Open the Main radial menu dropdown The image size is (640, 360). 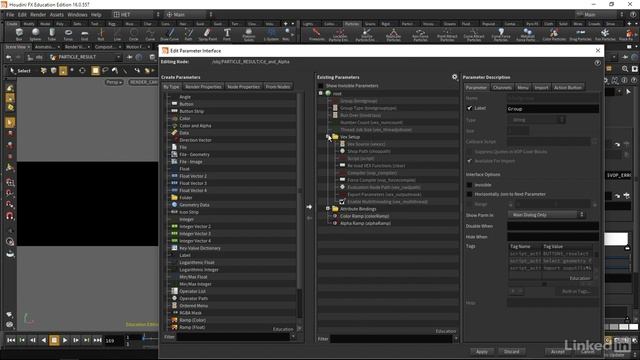tap(189, 14)
